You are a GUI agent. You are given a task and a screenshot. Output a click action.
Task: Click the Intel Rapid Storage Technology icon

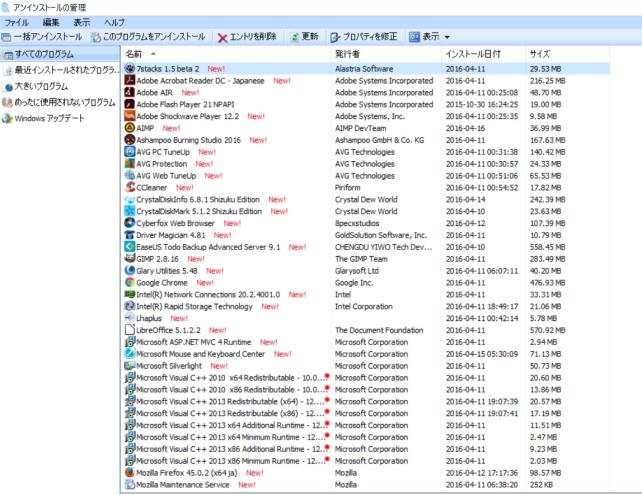[129, 306]
